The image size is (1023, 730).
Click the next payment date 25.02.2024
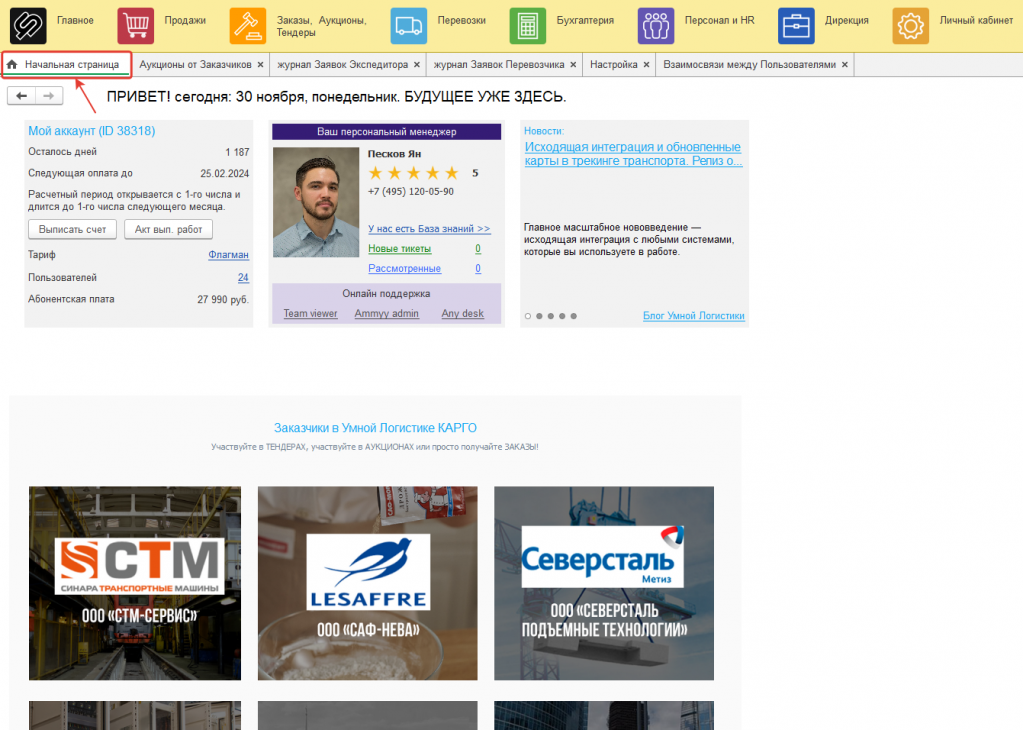pyautogui.click(x=224, y=174)
